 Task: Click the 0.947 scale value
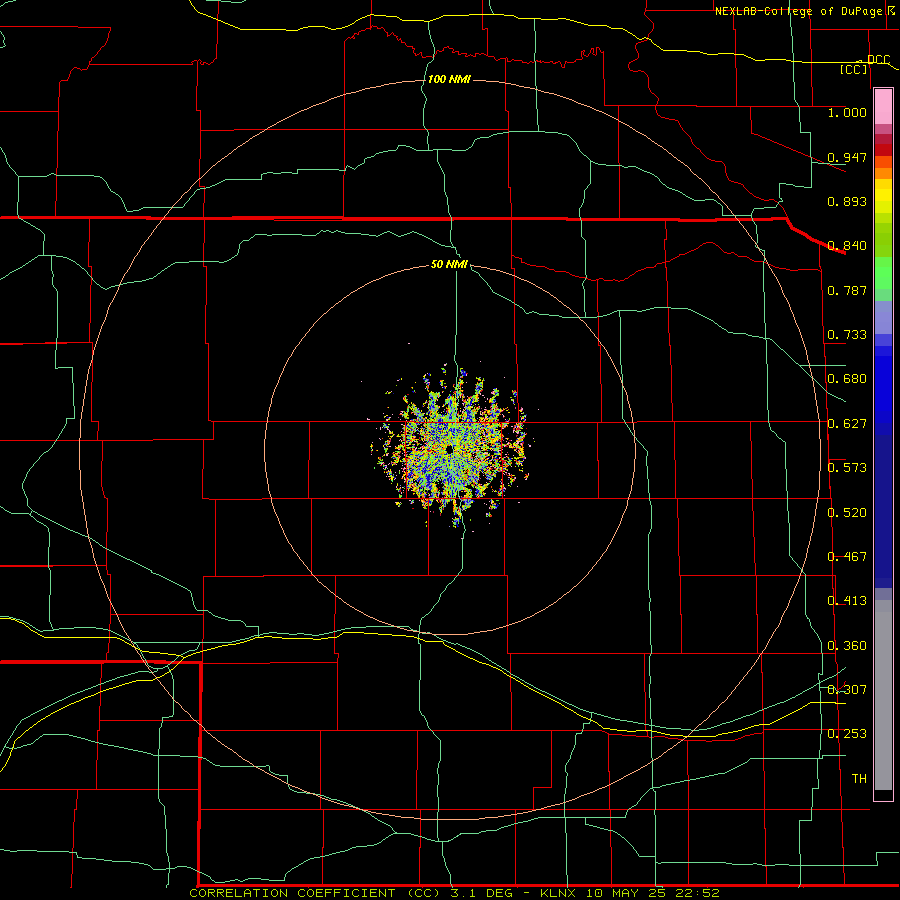tap(847, 157)
